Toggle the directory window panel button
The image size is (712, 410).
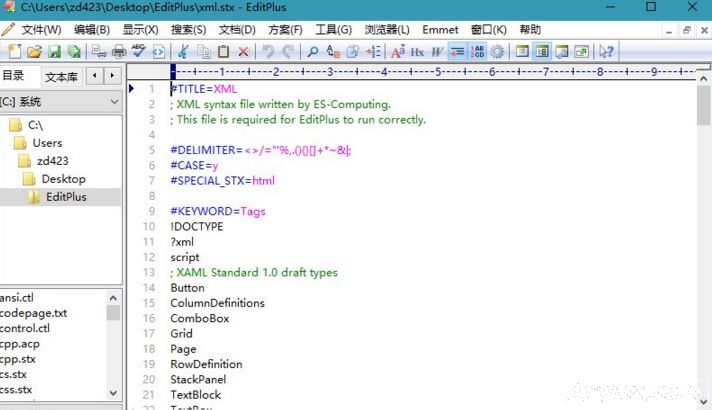tap(522, 51)
